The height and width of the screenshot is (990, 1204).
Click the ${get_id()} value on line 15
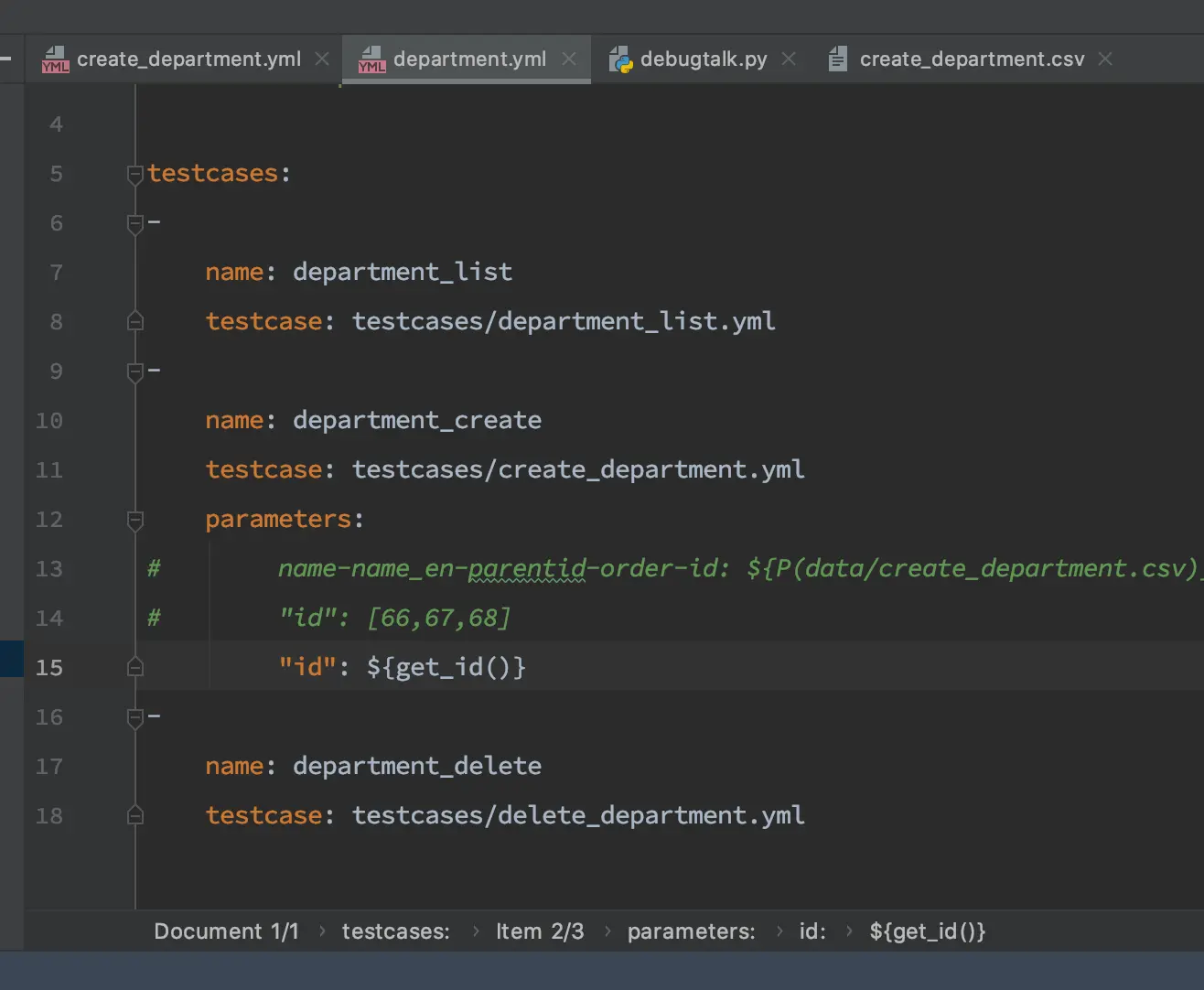[x=446, y=667]
